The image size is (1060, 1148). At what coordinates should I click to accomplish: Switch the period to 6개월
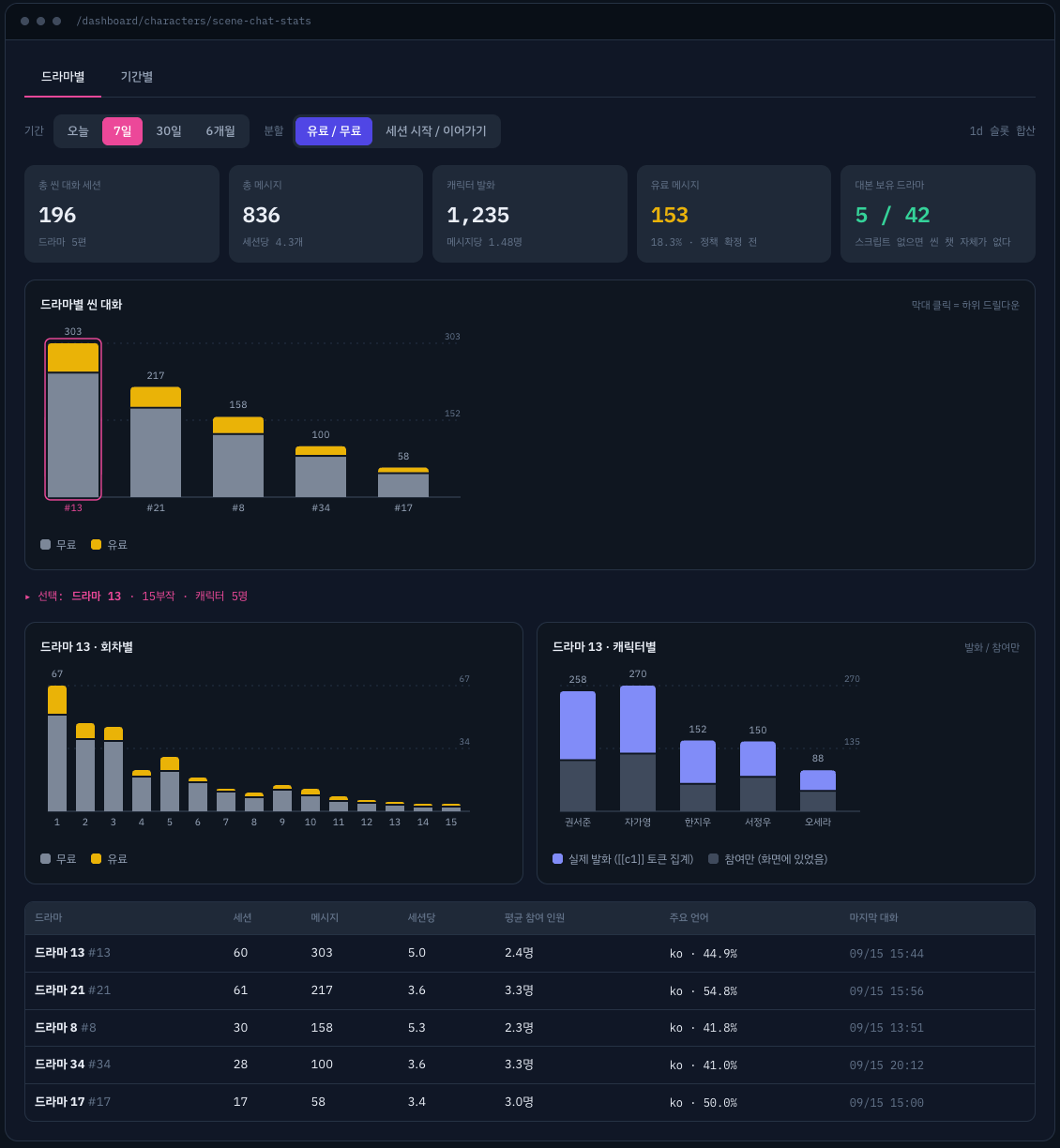point(220,131)
